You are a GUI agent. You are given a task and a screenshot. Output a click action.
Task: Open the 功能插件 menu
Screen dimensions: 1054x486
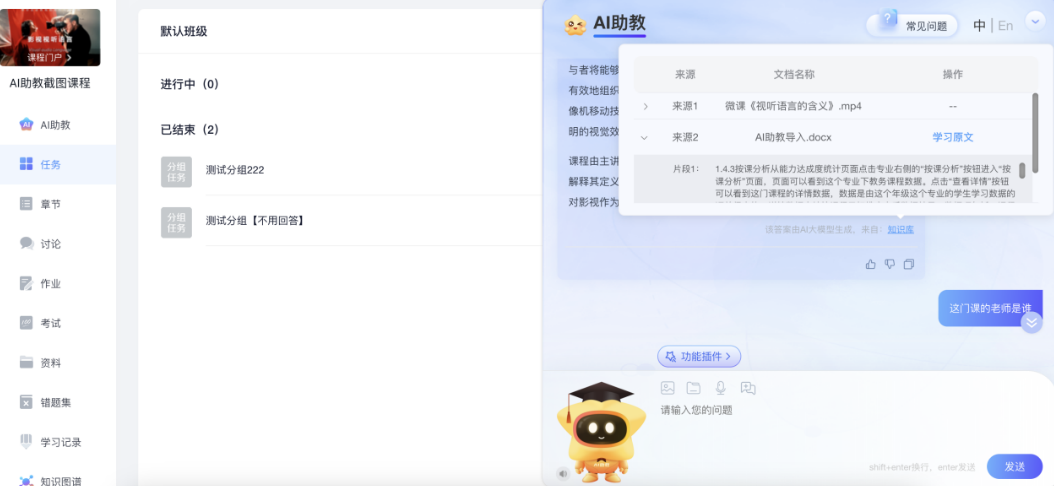(x=699, y=356)
